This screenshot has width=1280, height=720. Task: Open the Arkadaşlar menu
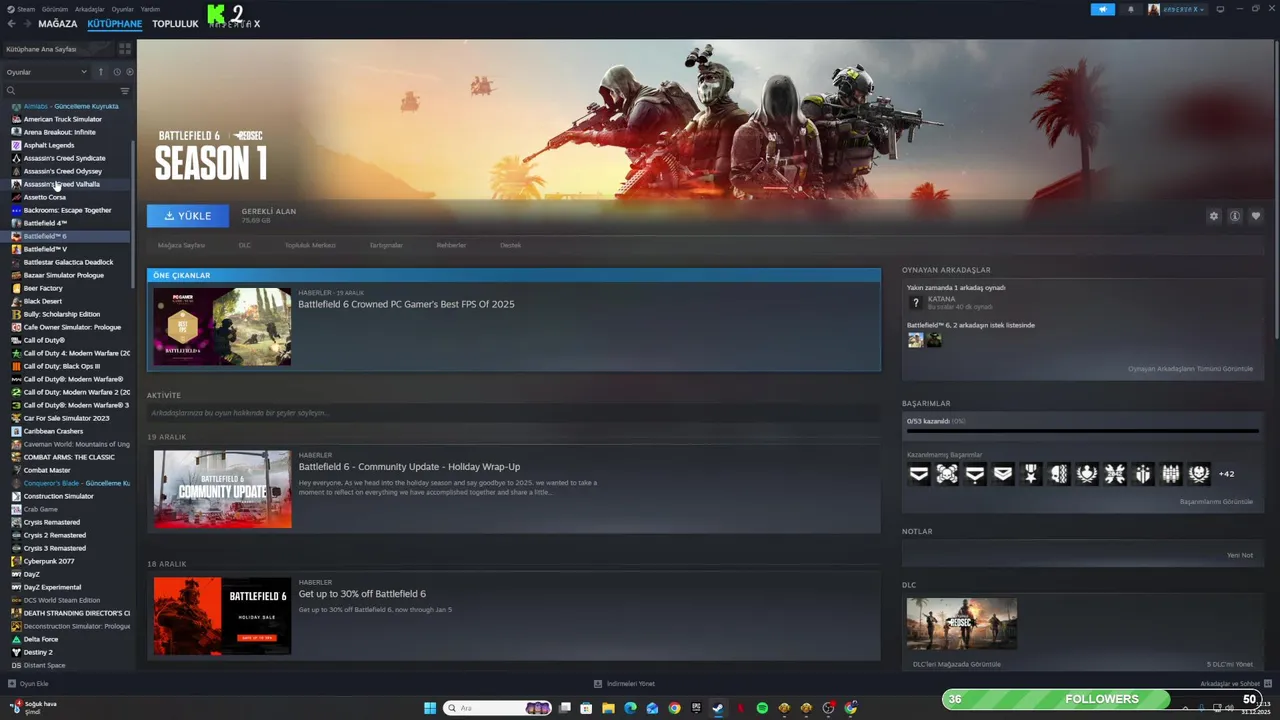pos(90,9)
